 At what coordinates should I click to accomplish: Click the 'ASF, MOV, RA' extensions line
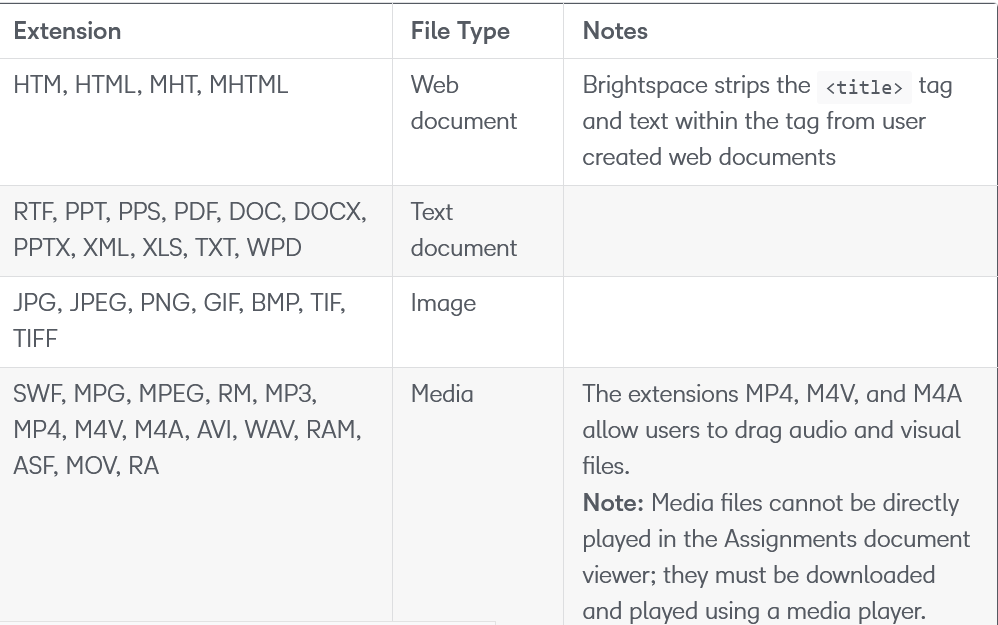[x=86, y=466]
